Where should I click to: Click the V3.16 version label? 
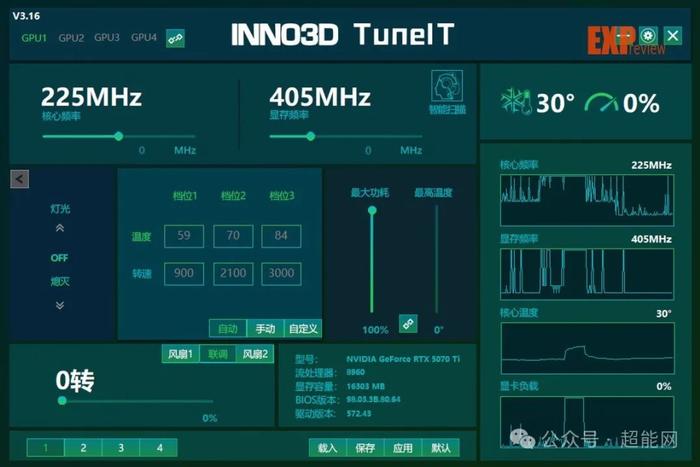(26, 16)
